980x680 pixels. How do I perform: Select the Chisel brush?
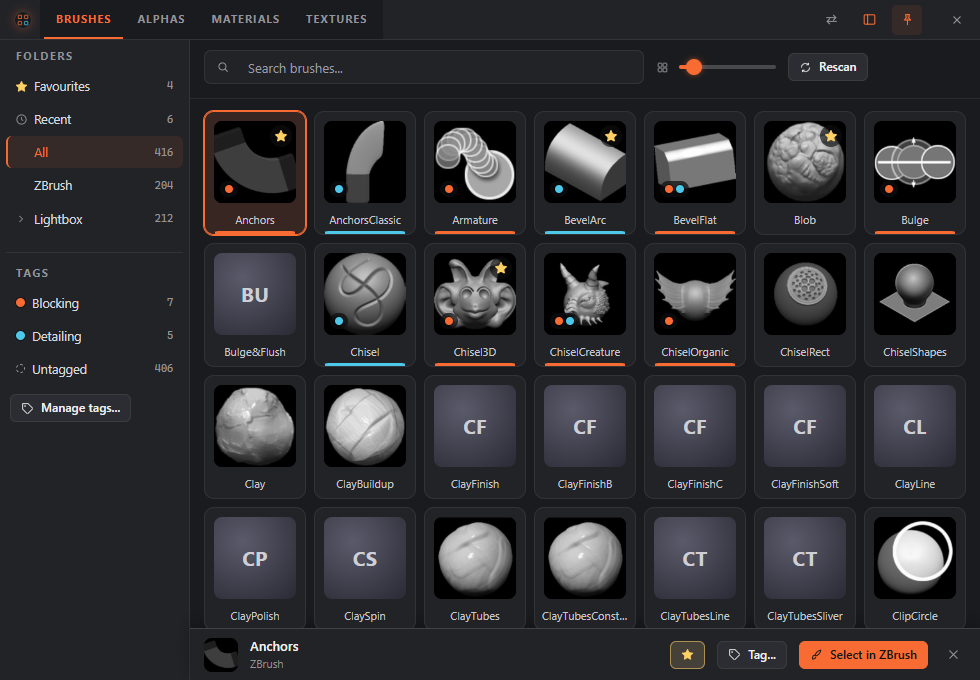365,305
